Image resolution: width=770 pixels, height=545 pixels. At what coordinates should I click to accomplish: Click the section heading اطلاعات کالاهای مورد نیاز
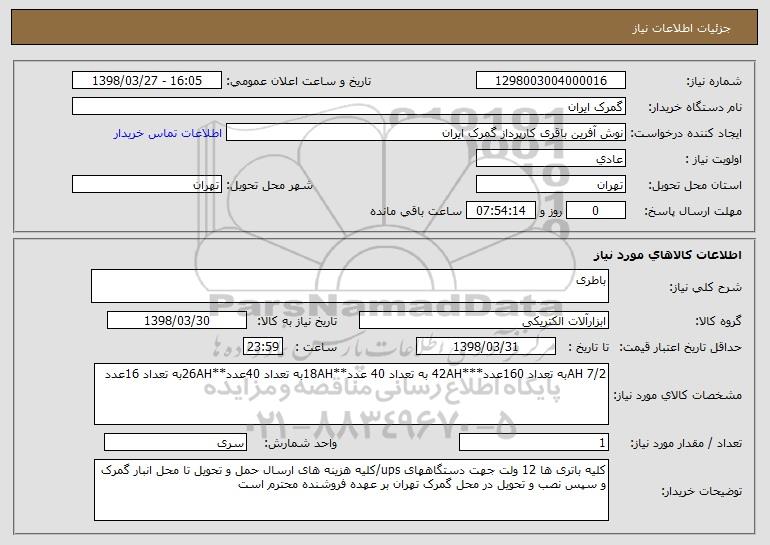pyautogui.click(x=667, y=254)
